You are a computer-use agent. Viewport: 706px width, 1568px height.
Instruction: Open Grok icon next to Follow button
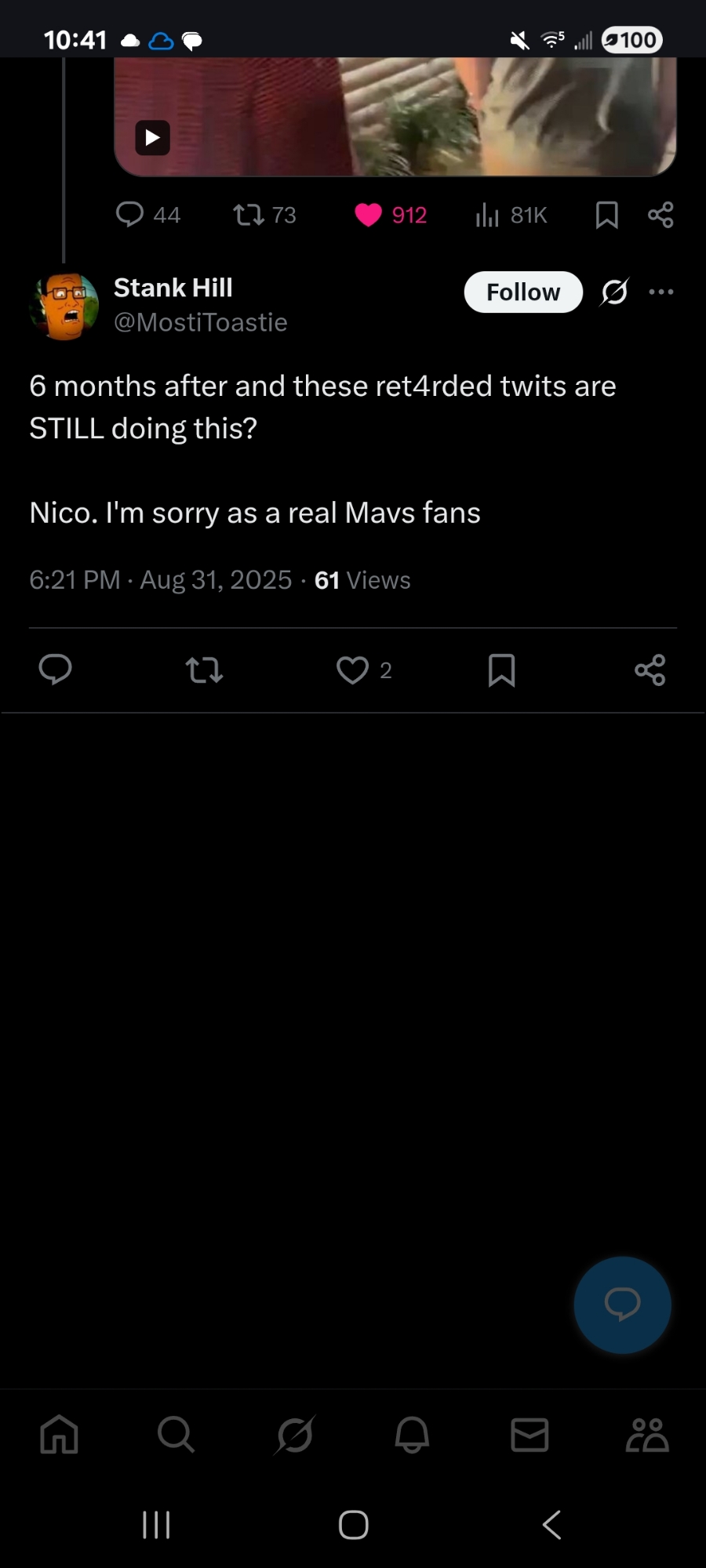click(614, 292)
